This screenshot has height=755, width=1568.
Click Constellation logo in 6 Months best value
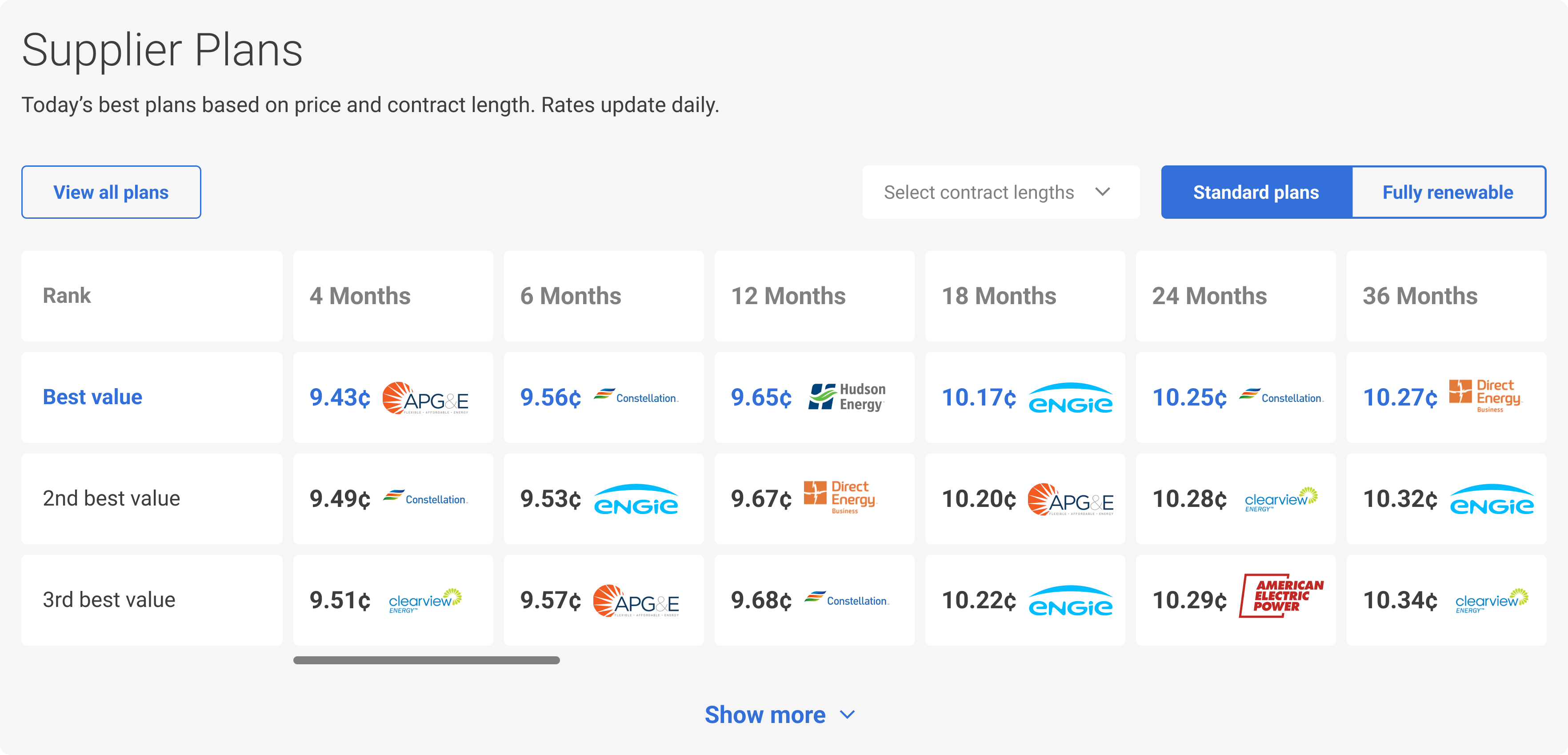(636, 397)
